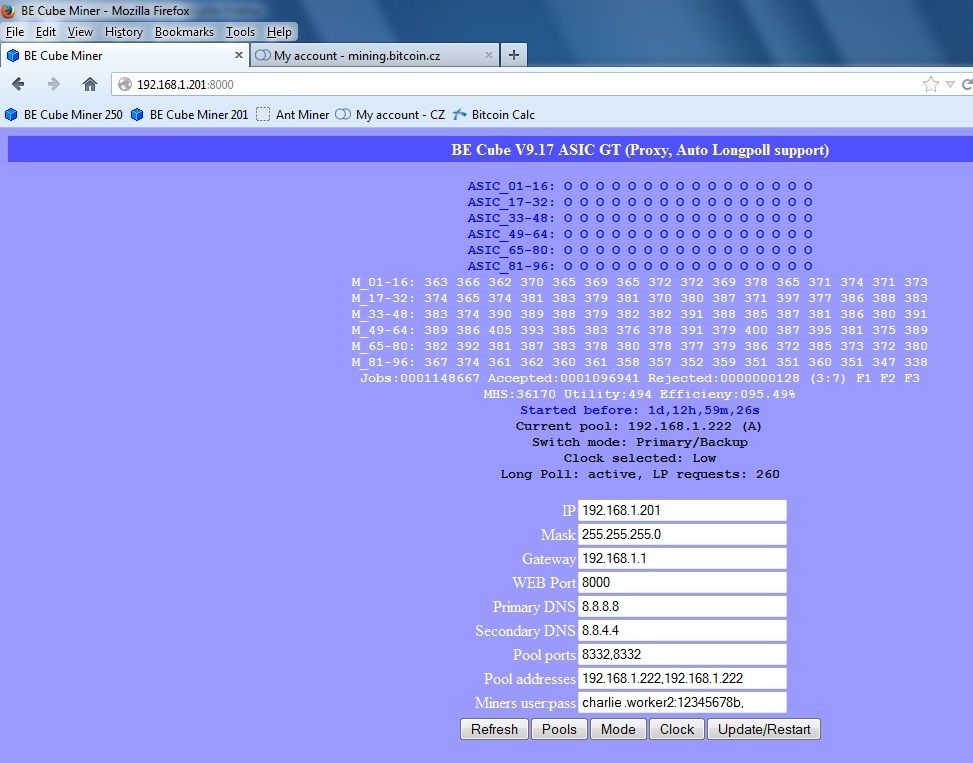Click the browser Back arrow button
The width and height of the screenshot is (973, 763).
click(18, 84)
